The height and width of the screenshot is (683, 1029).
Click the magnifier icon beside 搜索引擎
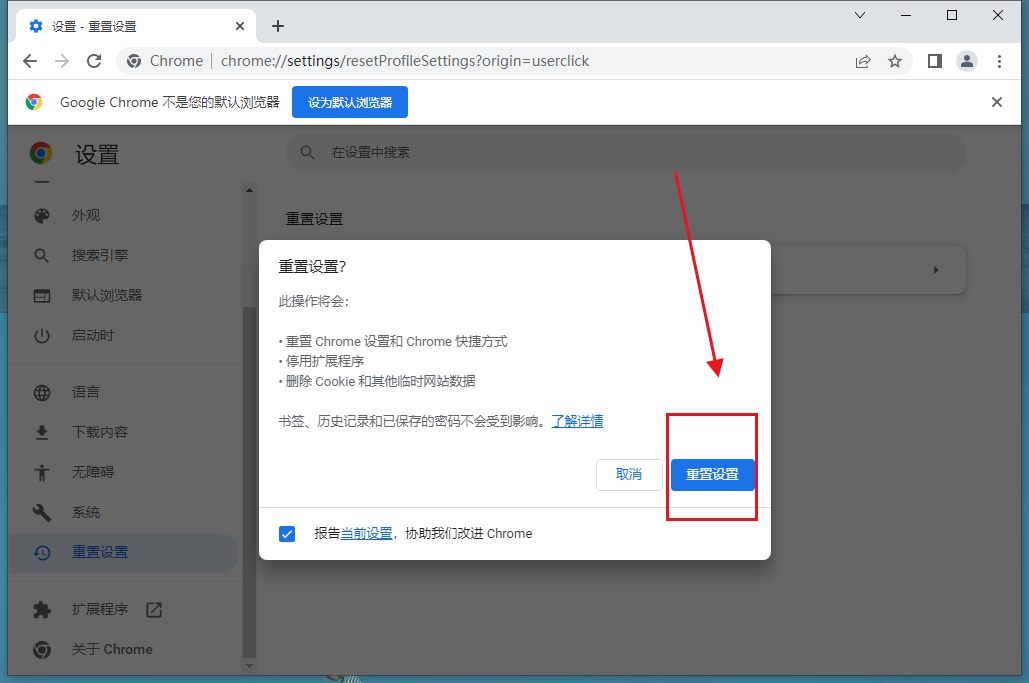point(41,255)
